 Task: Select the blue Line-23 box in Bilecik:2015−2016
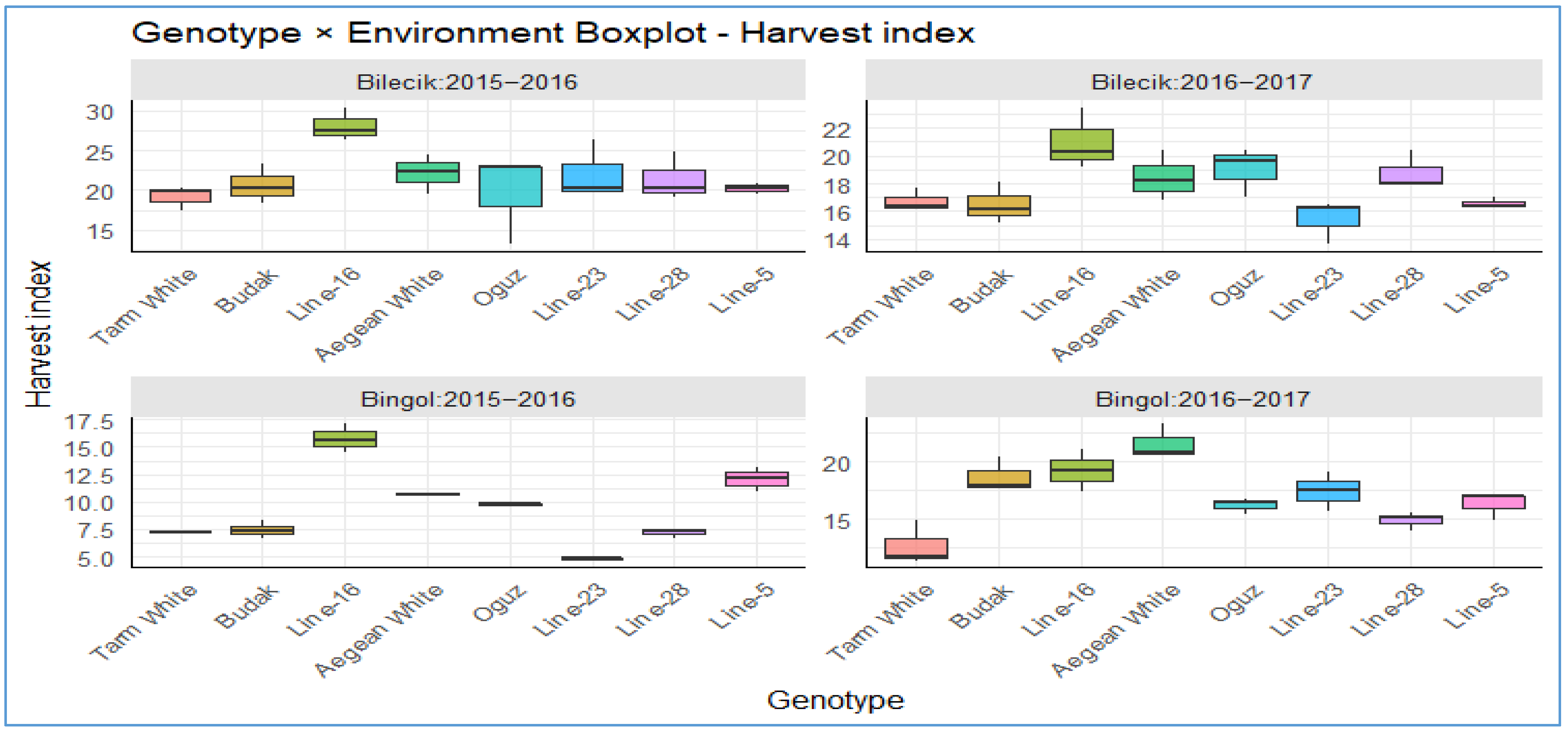(x=592, y=178)
